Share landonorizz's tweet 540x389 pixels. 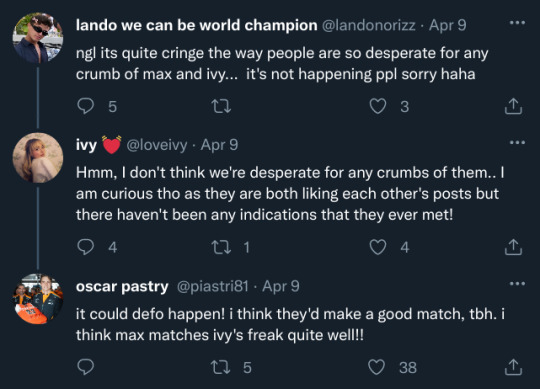point(513,106)
